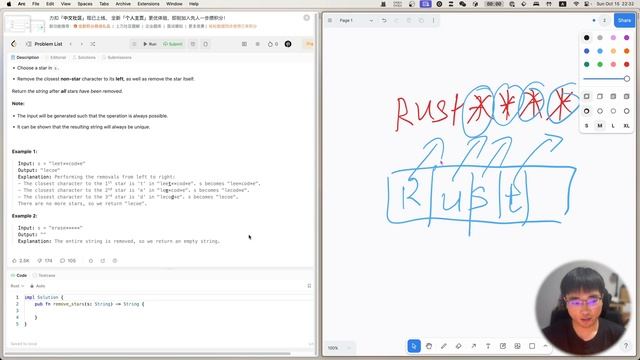Expand more tools chevron in whiteboard toolbar

pos(545,346)
